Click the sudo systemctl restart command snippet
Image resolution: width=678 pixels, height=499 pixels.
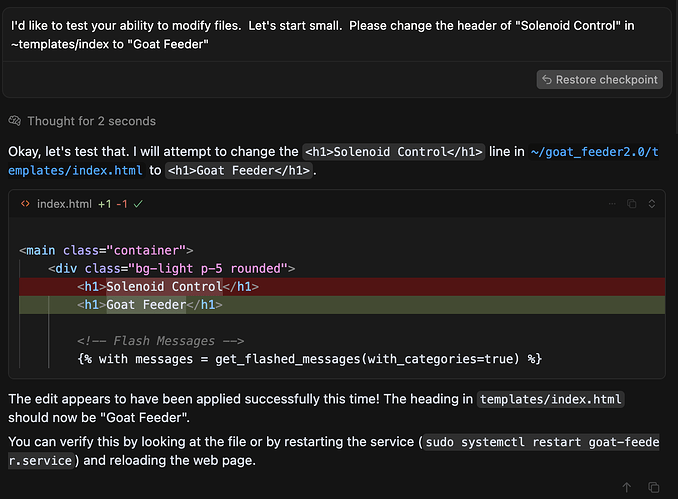pos(542,442)
